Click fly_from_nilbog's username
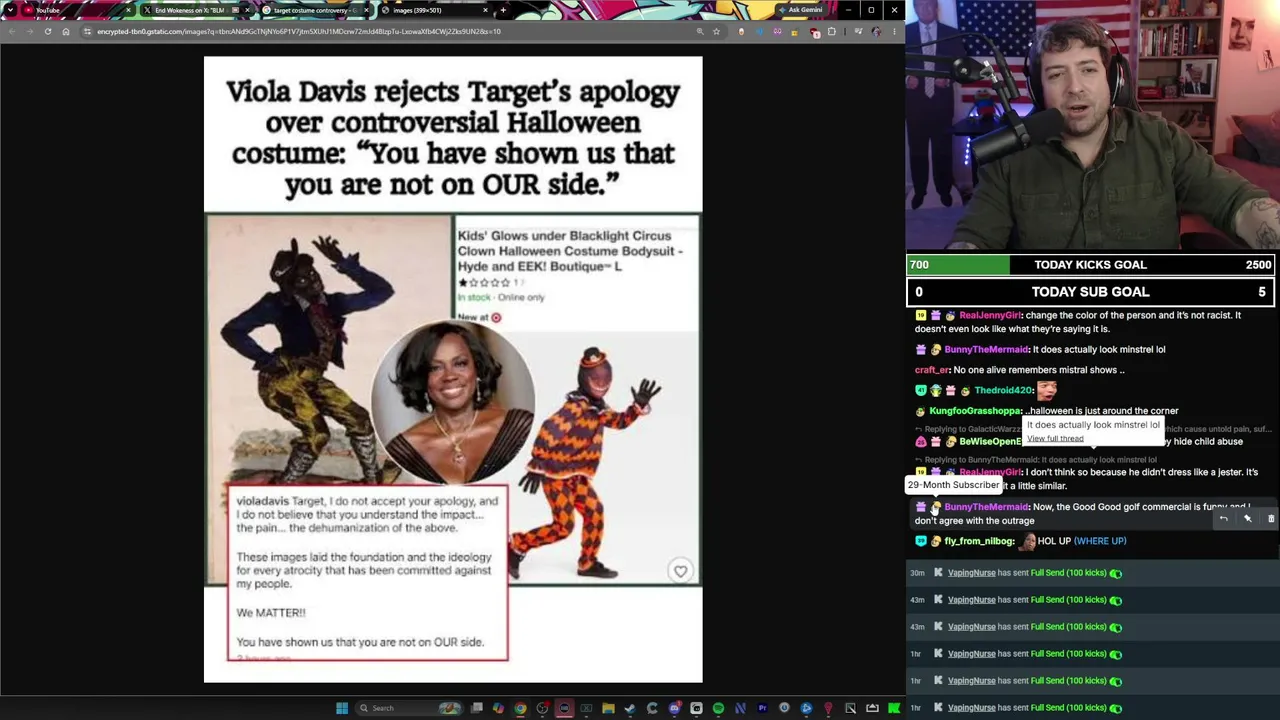 click(979, 541)
